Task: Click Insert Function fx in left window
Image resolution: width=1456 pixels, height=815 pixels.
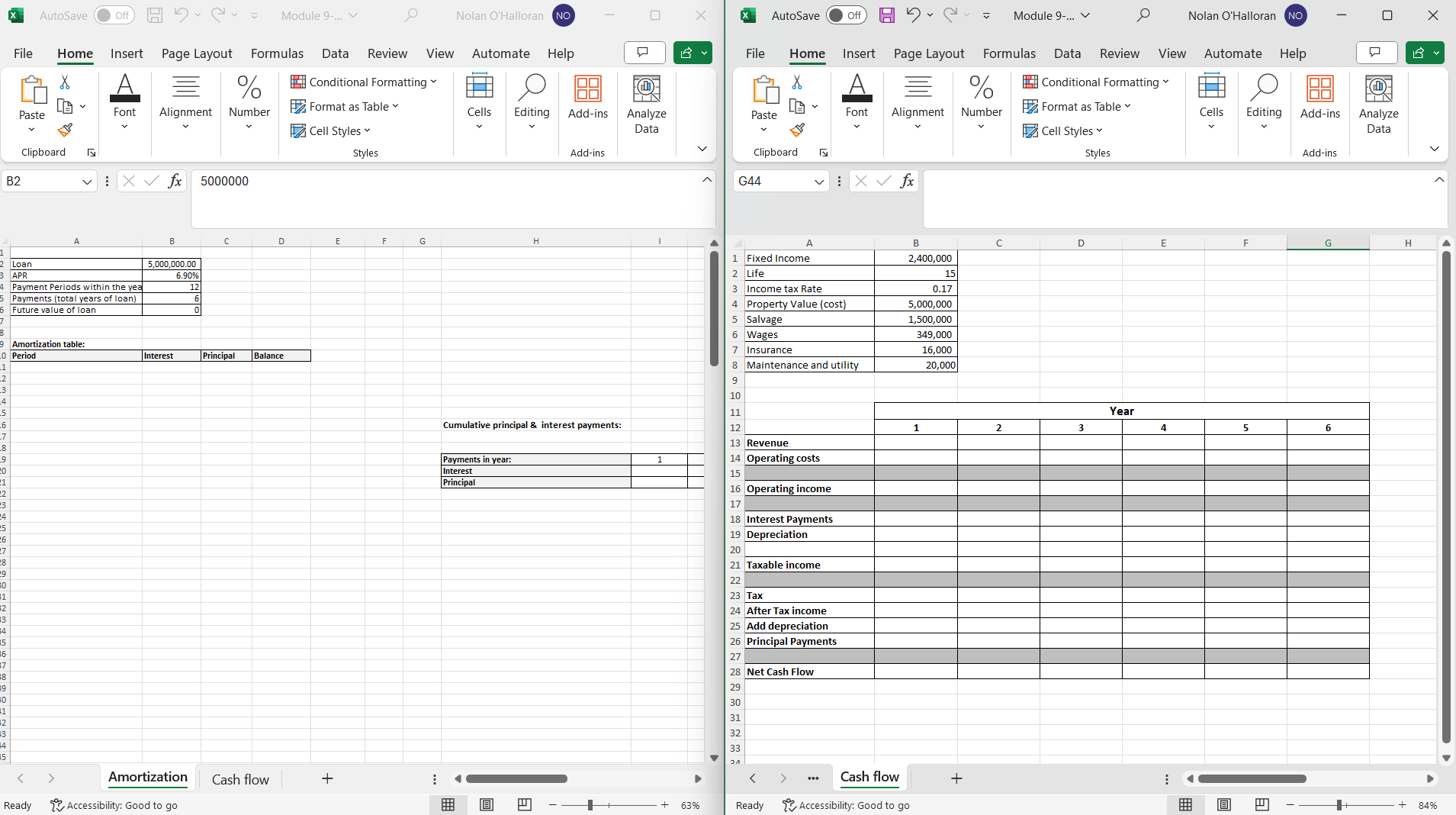Action: pos(175,181)
